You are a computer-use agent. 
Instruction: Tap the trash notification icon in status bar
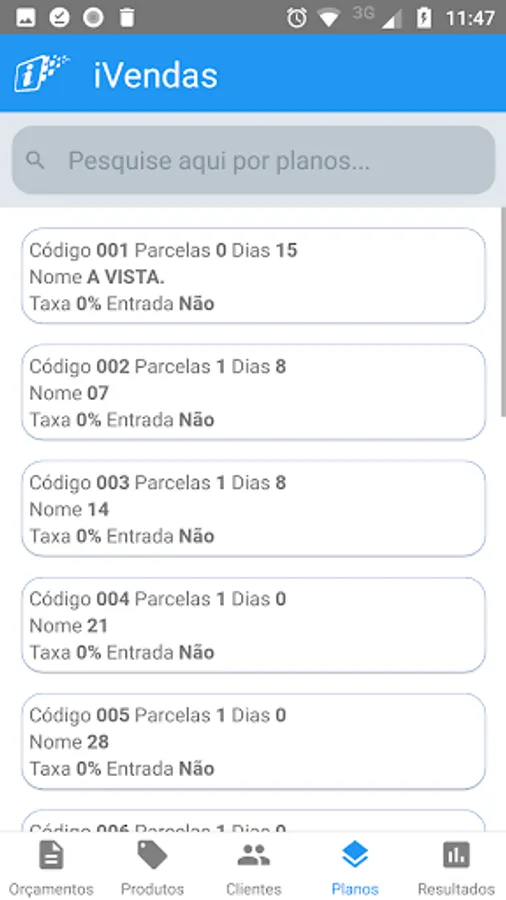pyautogui.click(x=127, y=18)
